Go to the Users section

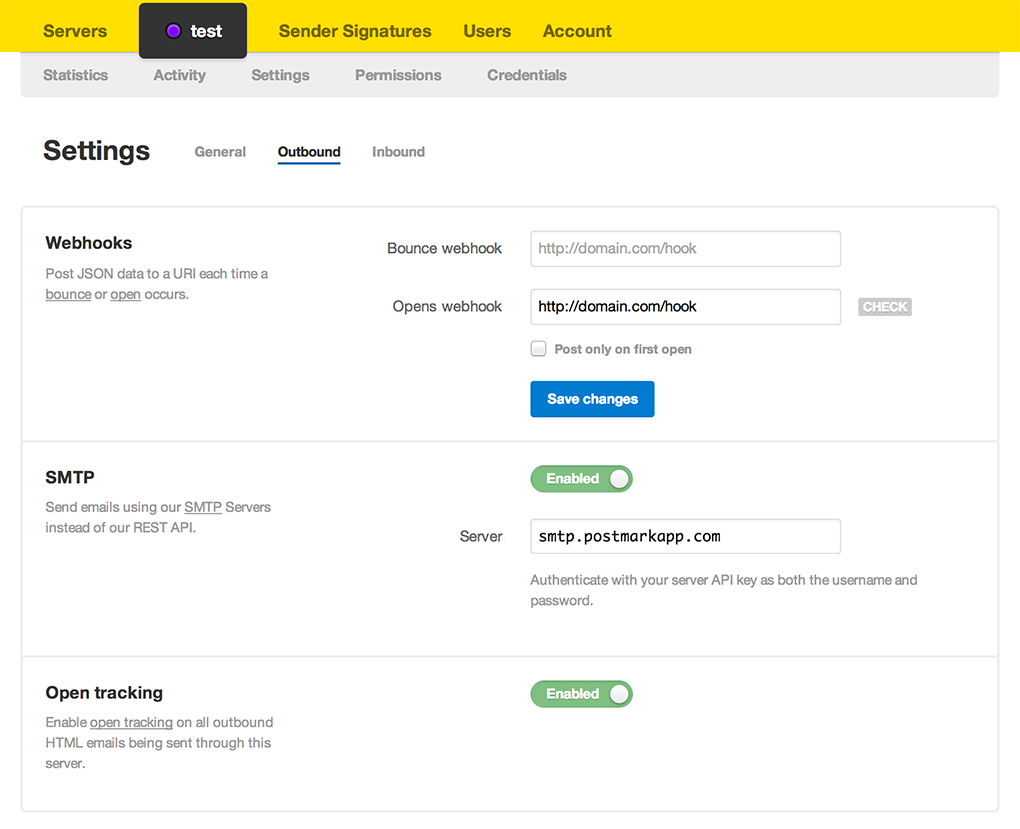(x=487, y=30)
